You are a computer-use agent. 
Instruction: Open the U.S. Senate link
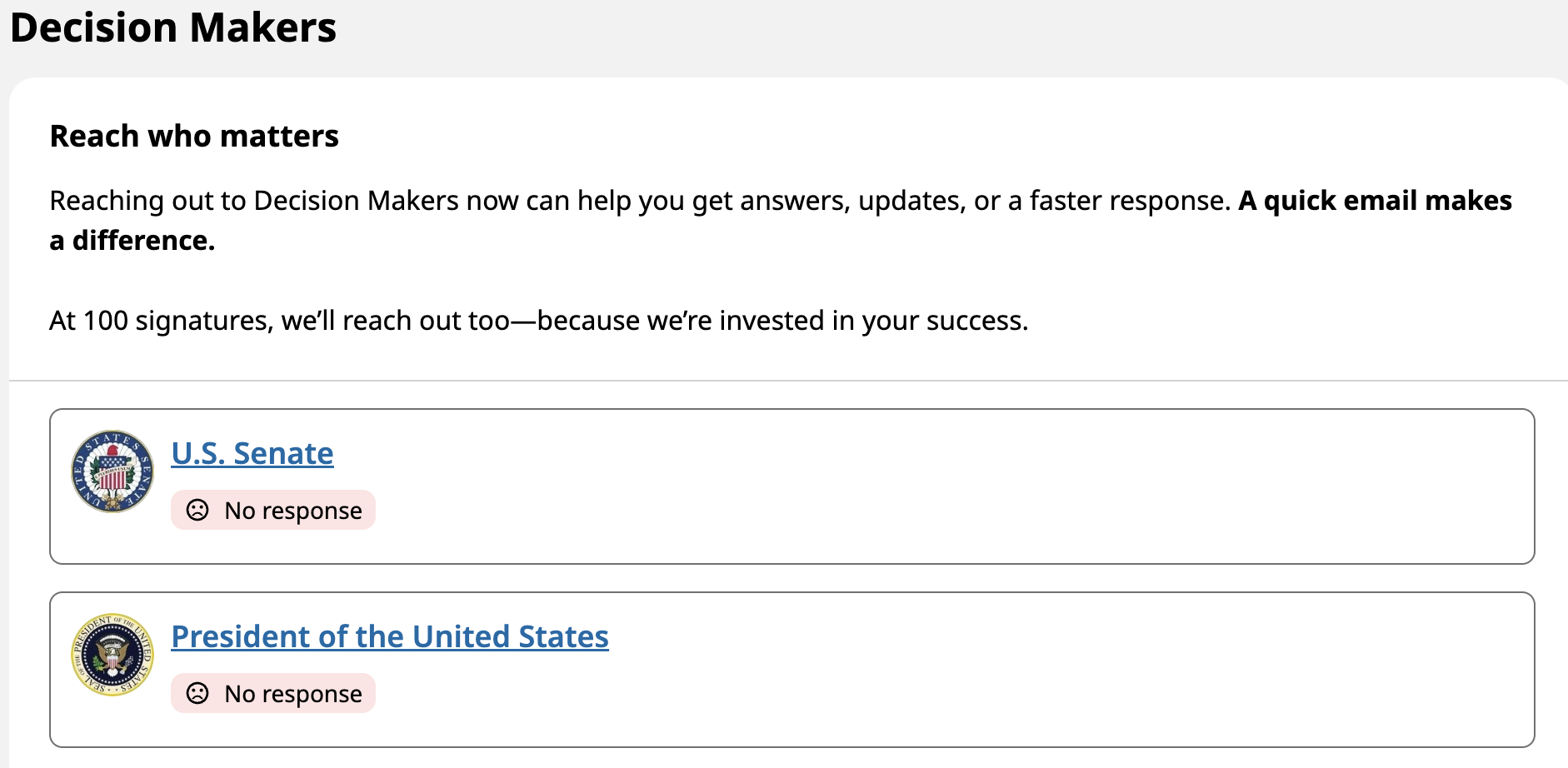click(x=252, y=453)
